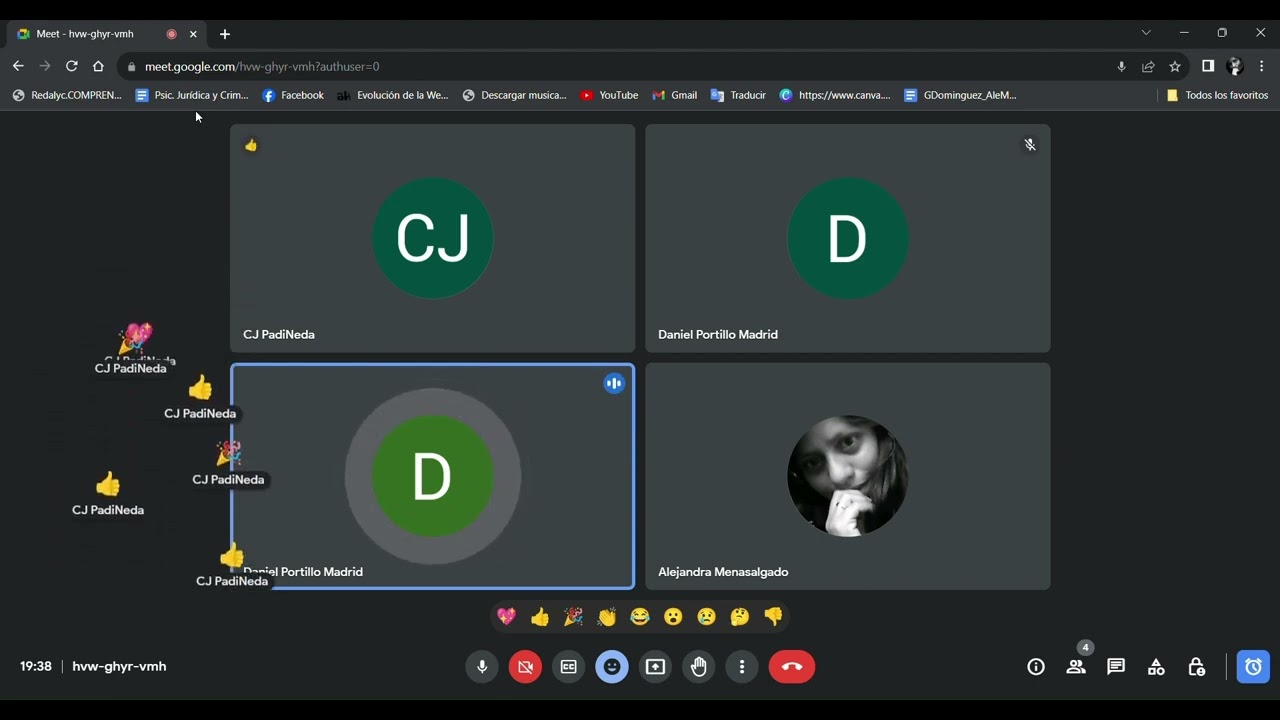Click the address bar URL
Image resolution: width=1280 pixels, height=720 pixels.
click(262, 67)
